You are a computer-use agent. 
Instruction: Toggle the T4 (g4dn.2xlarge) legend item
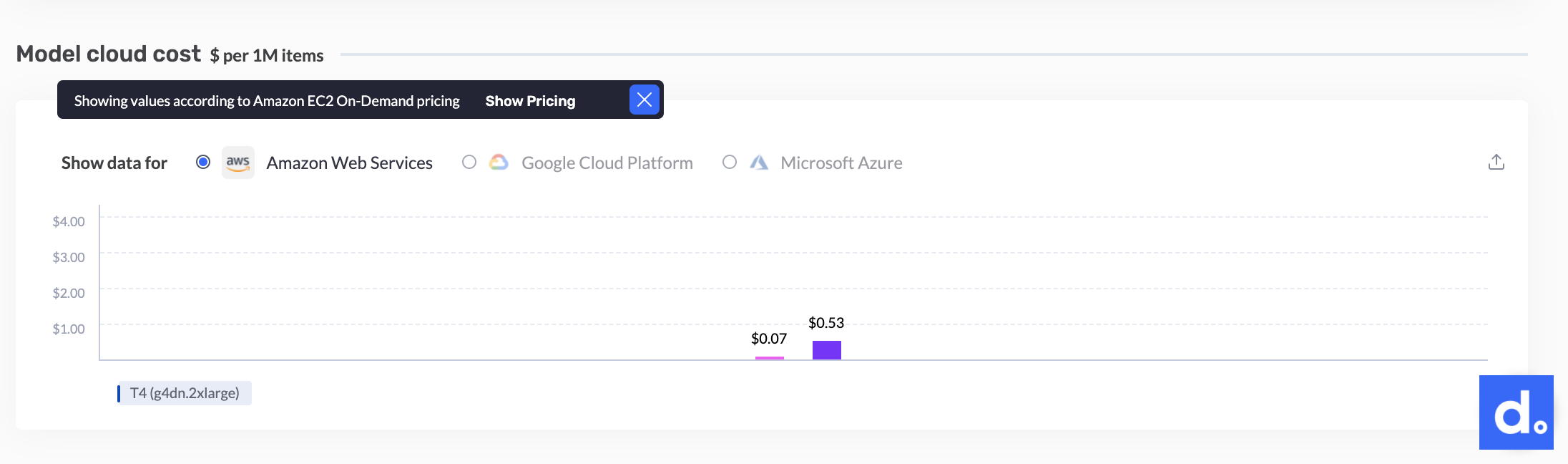(185, 393)
